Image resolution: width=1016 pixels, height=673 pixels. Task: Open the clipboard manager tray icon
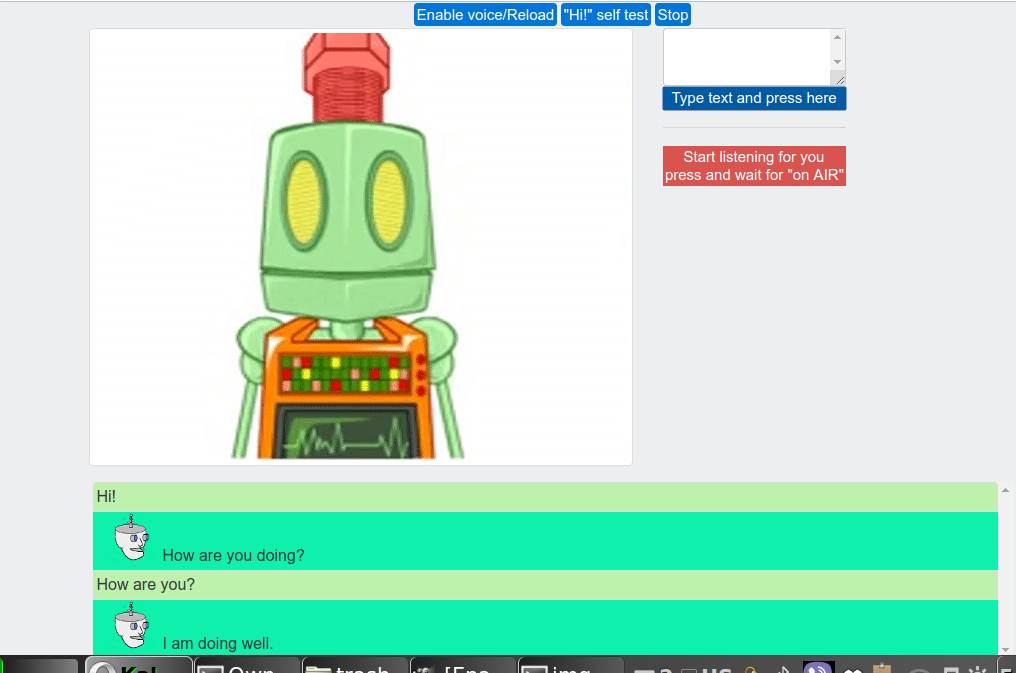pos(882,668)
